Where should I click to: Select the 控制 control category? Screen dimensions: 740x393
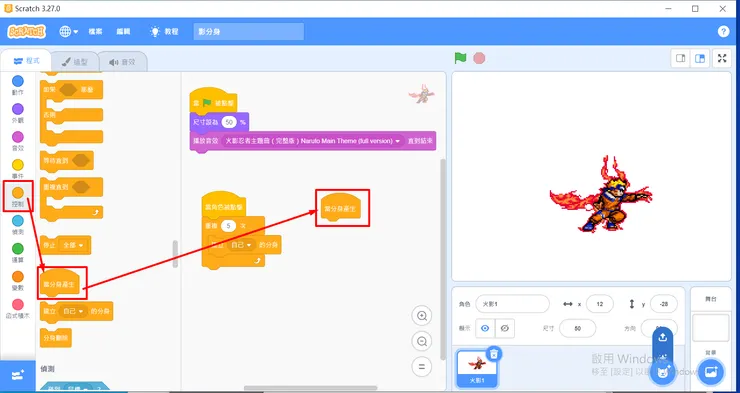[17, 197]
